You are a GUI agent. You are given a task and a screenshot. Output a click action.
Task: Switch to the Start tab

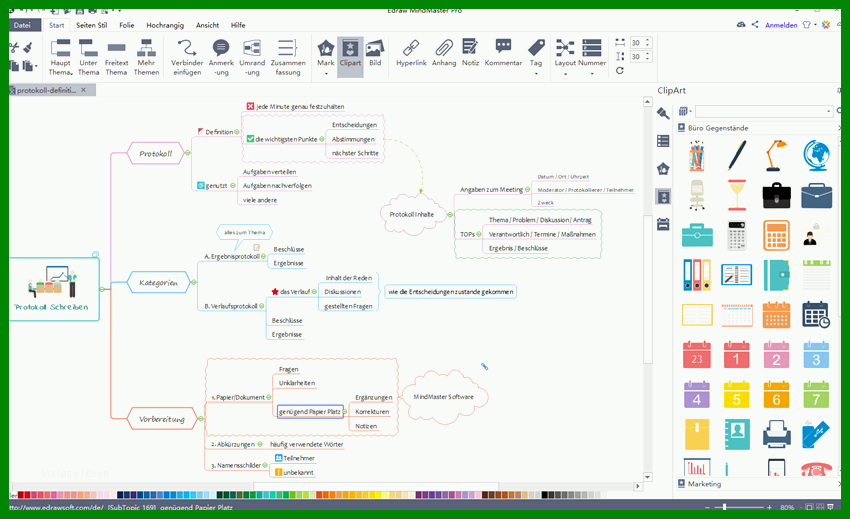click(56, 25)
